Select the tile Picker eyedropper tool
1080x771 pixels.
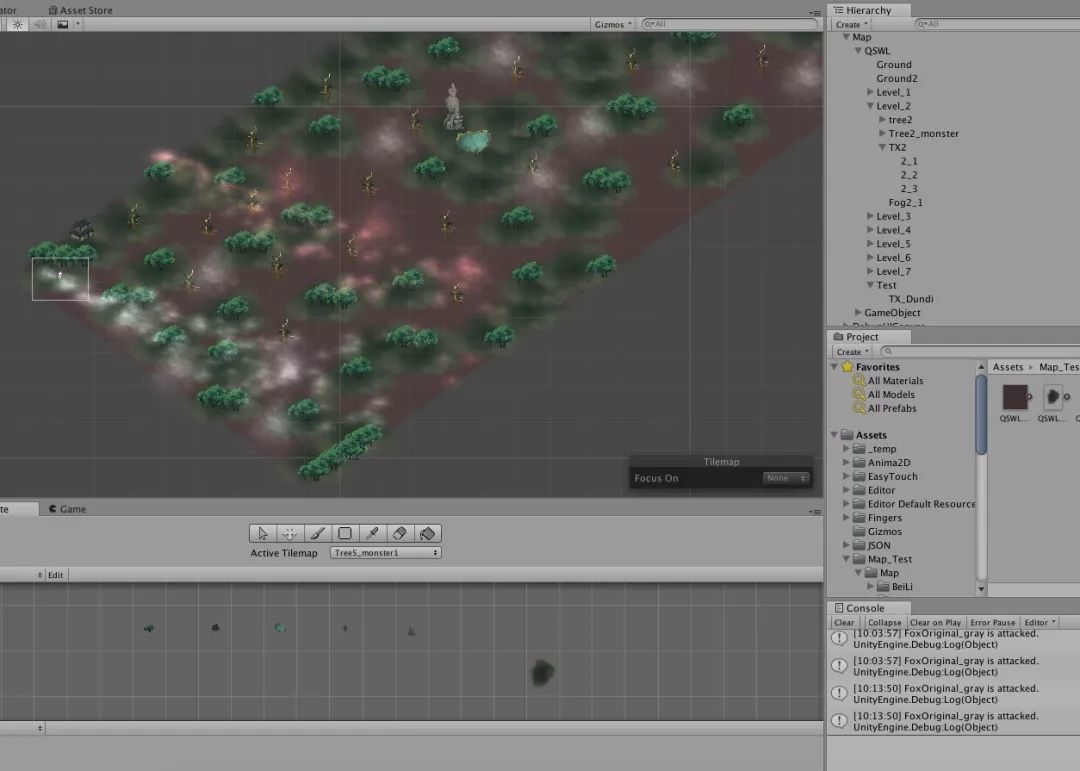(x=372, y=533)
